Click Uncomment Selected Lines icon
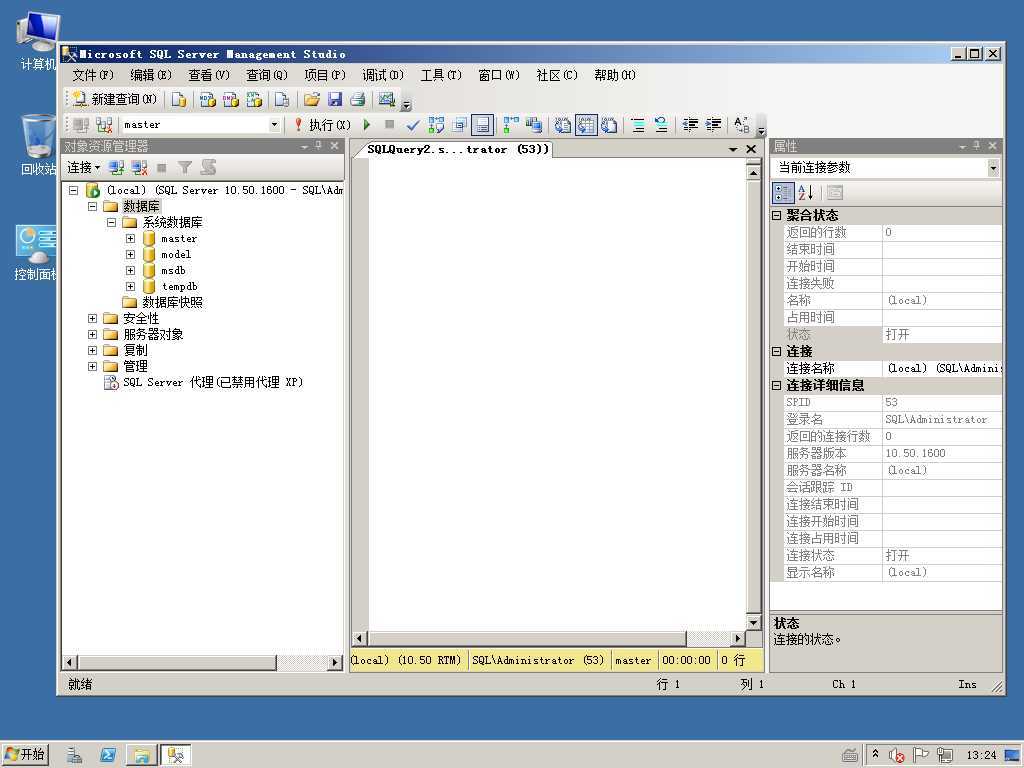The height and width of the screenshot is (768, 1024). point(661,125)
